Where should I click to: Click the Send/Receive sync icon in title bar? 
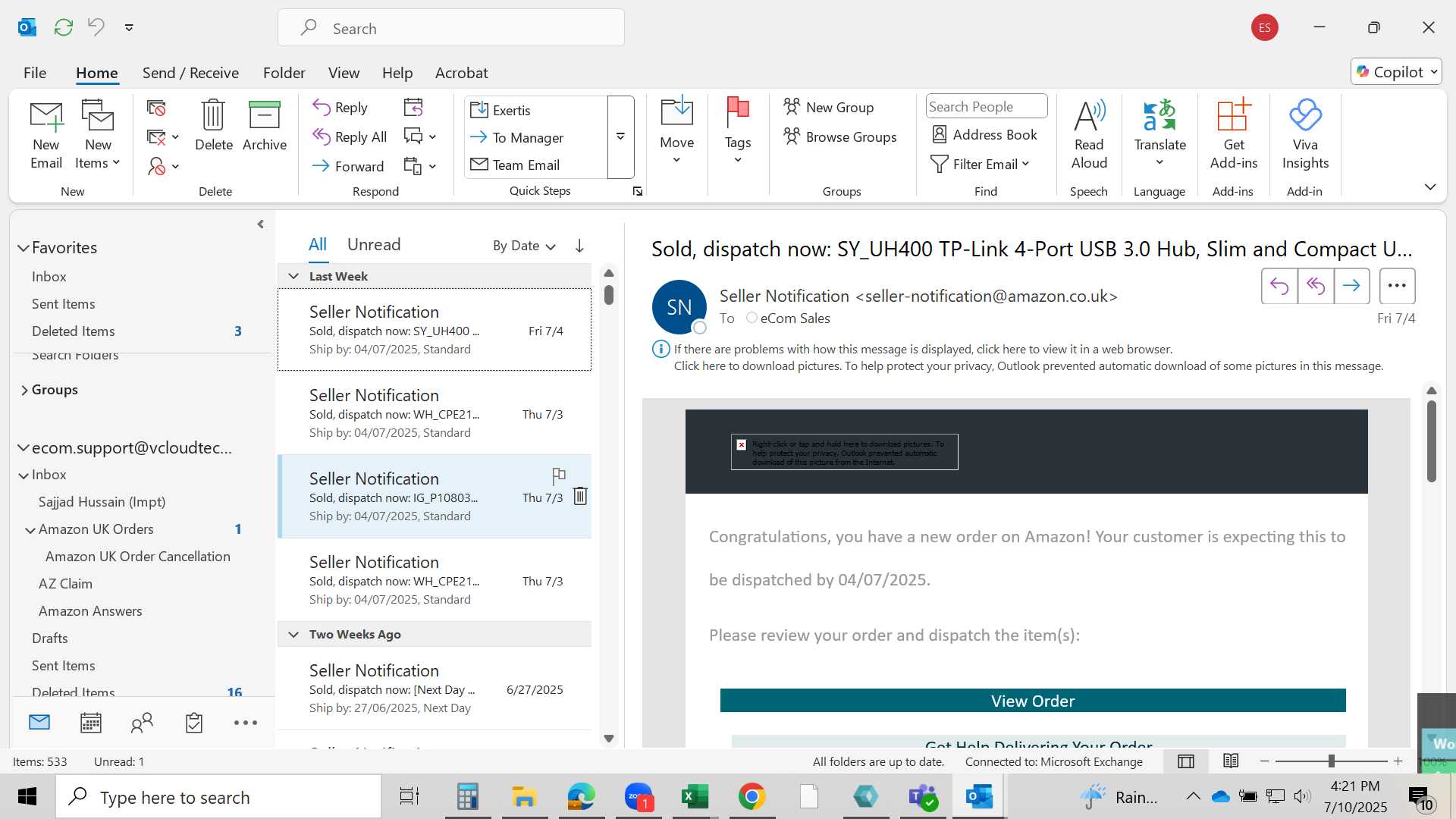pos(64,27)
